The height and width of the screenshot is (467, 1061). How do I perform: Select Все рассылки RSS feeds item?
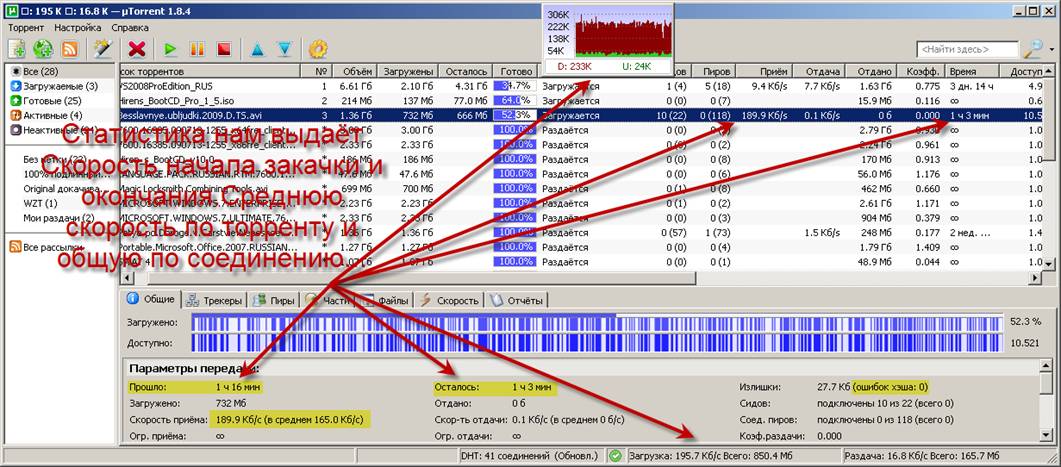[57, 246]
